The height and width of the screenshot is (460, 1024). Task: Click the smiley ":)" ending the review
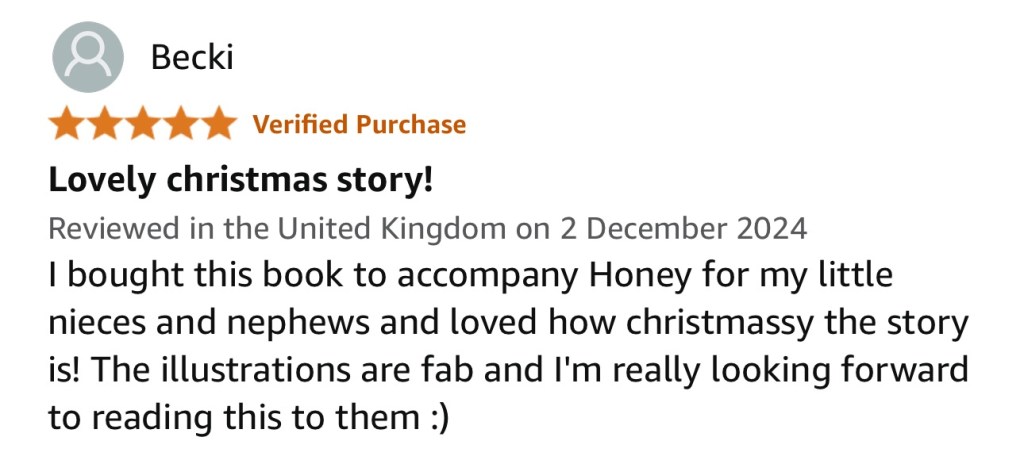click(431, 417)
